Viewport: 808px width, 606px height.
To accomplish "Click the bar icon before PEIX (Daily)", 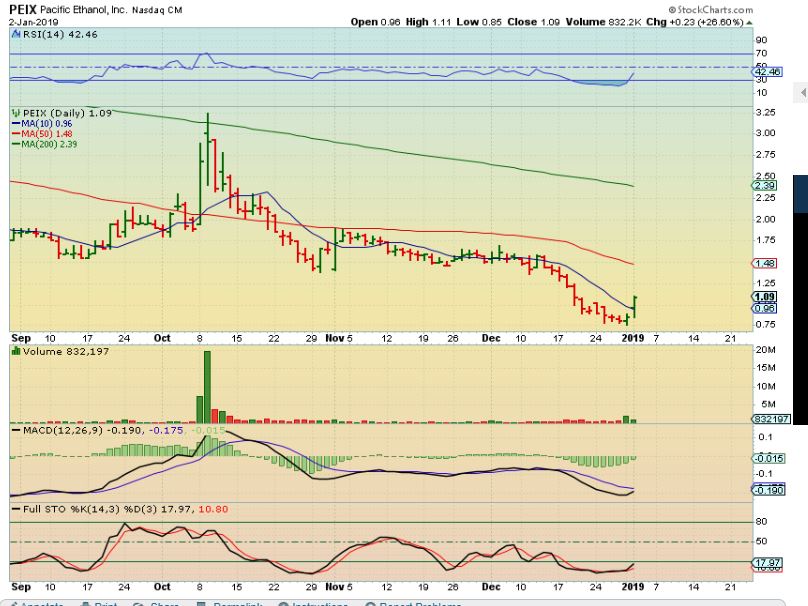I will coord(16,113).
